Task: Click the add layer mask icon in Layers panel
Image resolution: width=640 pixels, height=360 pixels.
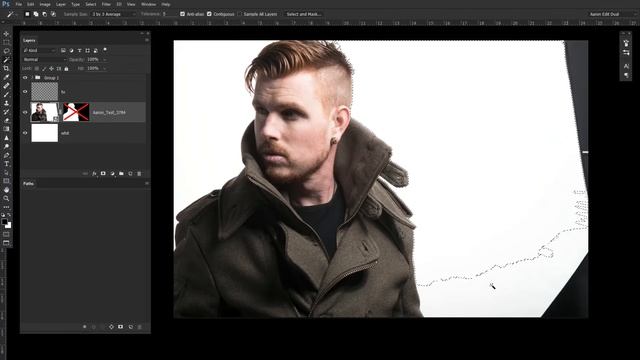Action: coord(103,173)
